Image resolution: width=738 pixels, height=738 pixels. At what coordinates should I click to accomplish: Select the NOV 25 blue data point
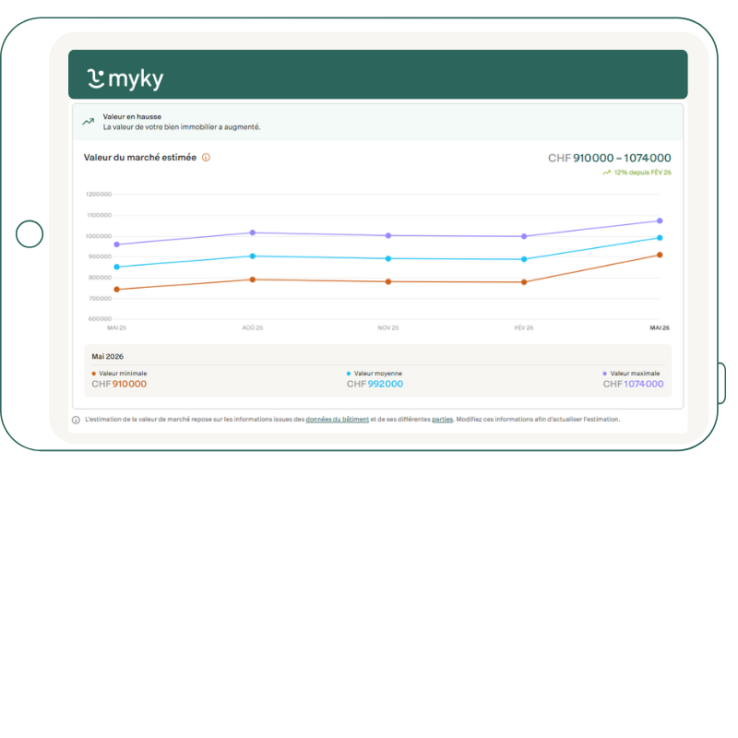[388, 259]
